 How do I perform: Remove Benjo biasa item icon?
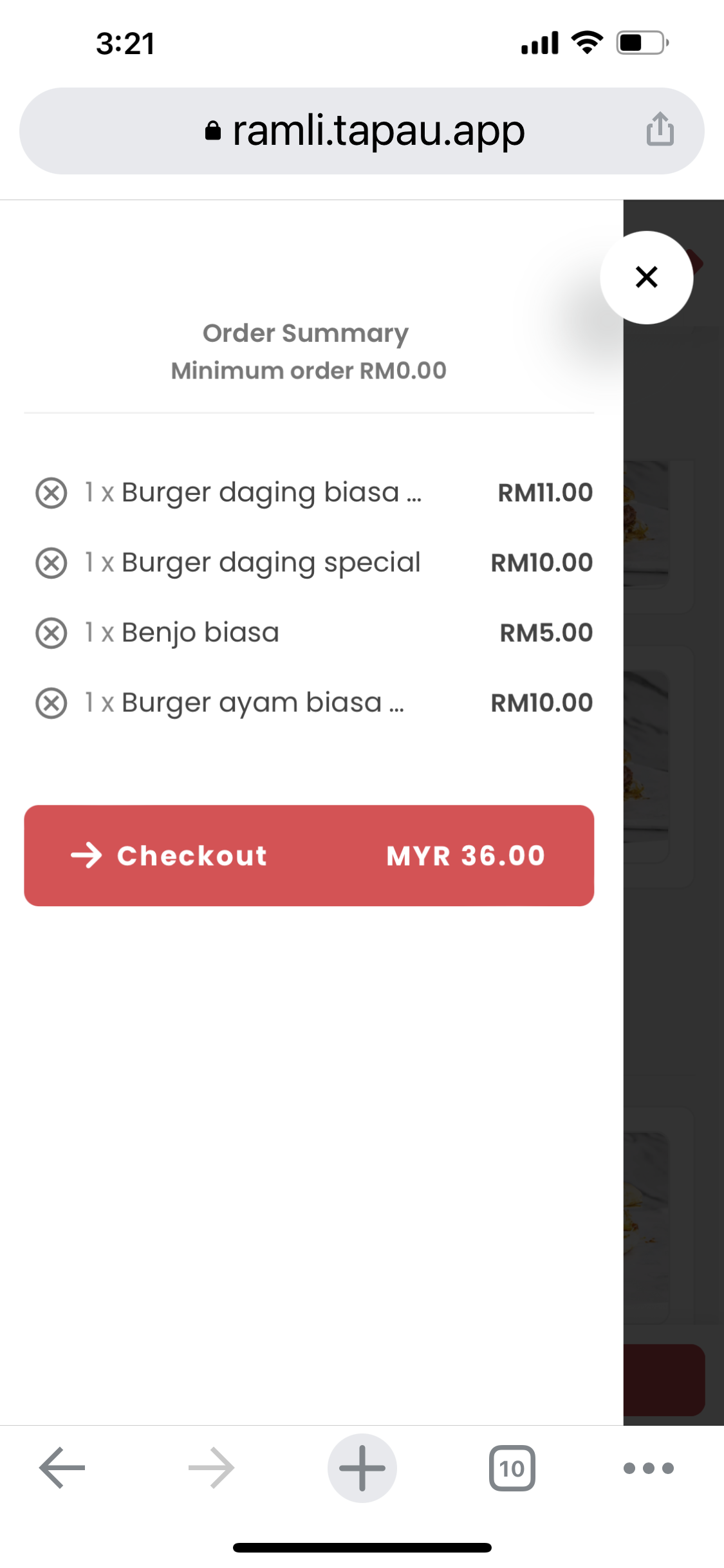point(51,633)
